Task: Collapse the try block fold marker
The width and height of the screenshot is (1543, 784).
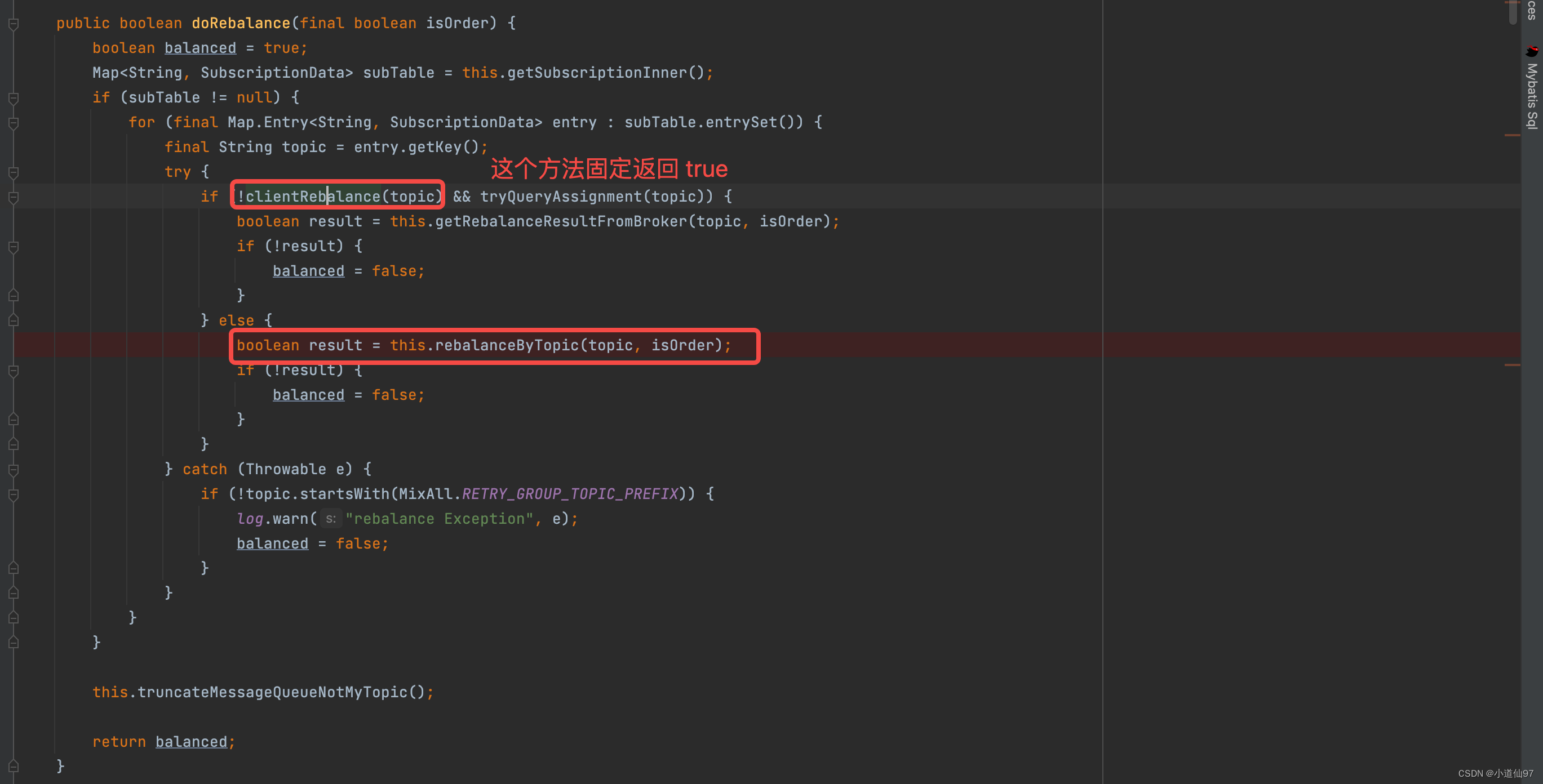Action: [13, 173]
